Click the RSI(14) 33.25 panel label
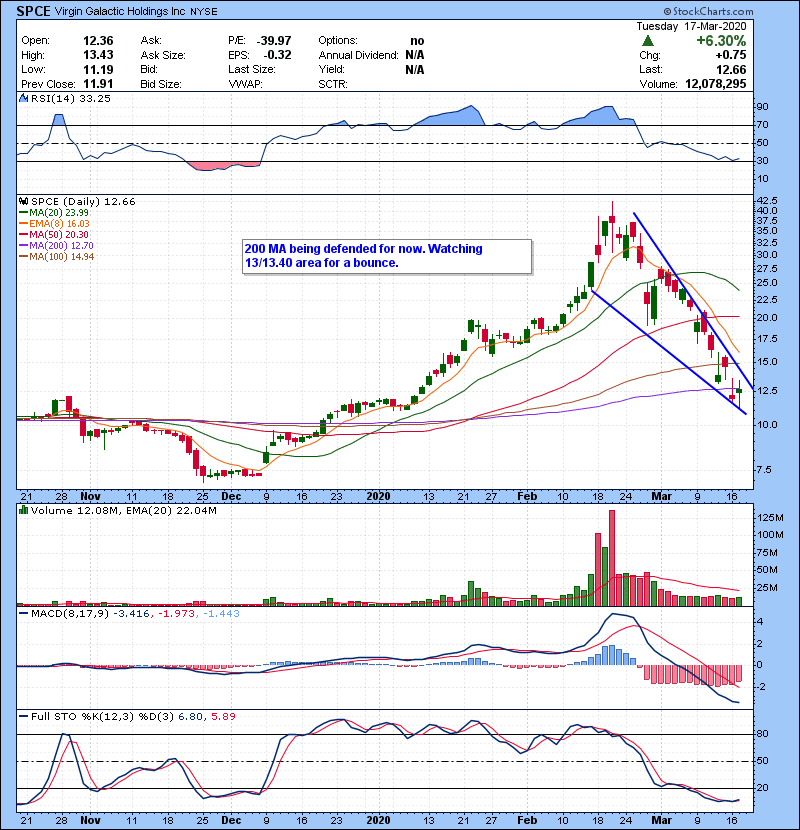800x830 pixels. point(70,98)
